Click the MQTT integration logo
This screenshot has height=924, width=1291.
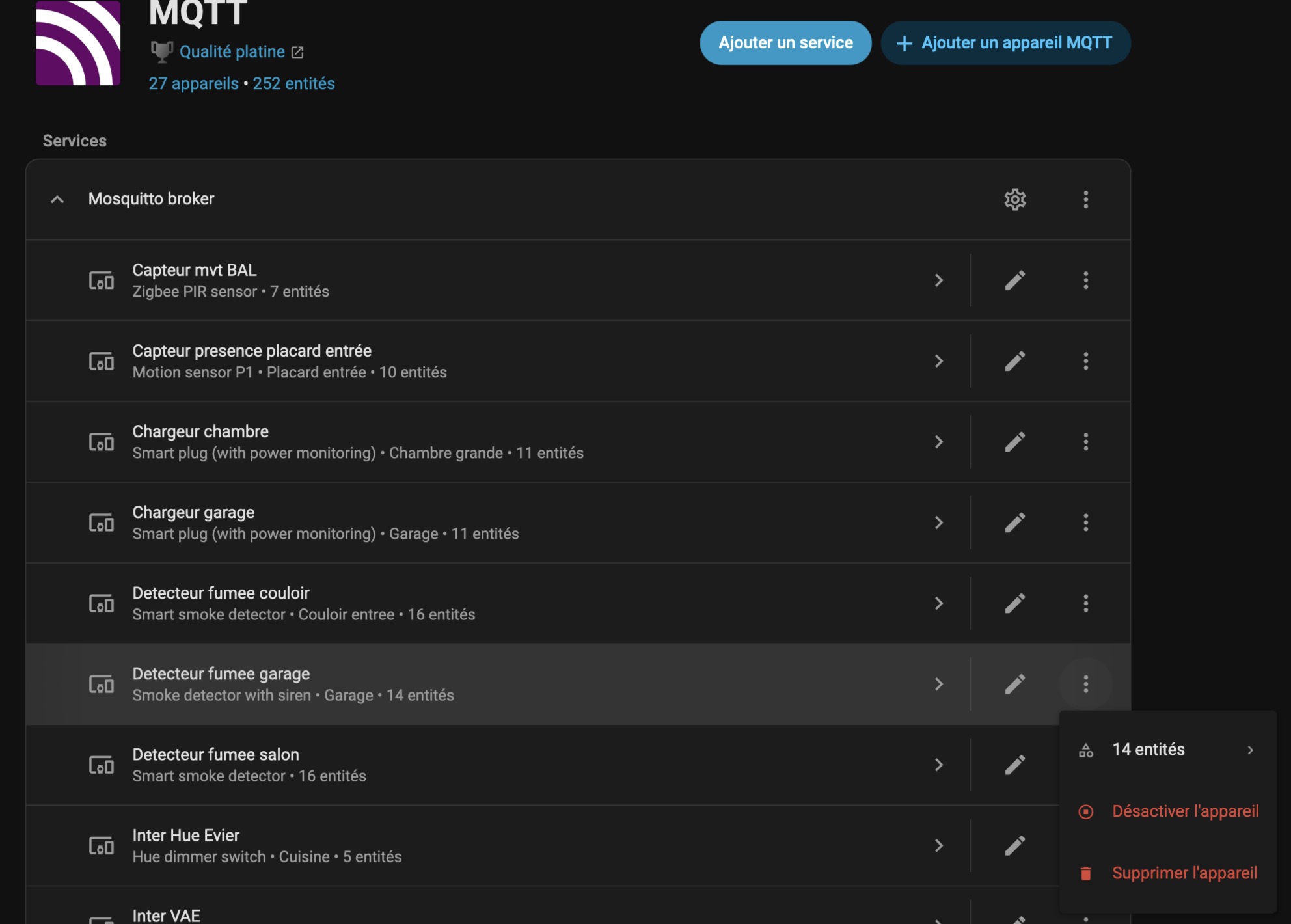coord(78,43)
